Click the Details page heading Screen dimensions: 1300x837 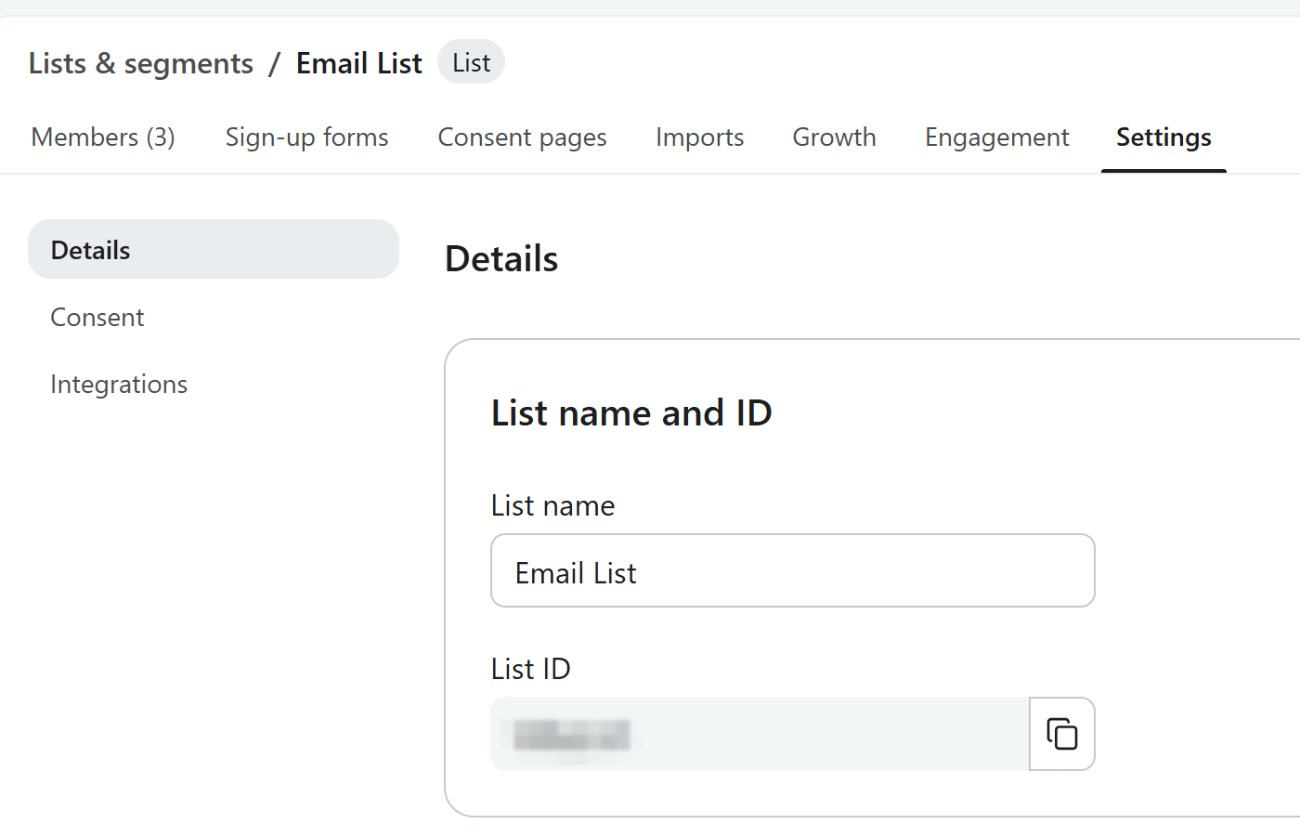coord(501,259)
